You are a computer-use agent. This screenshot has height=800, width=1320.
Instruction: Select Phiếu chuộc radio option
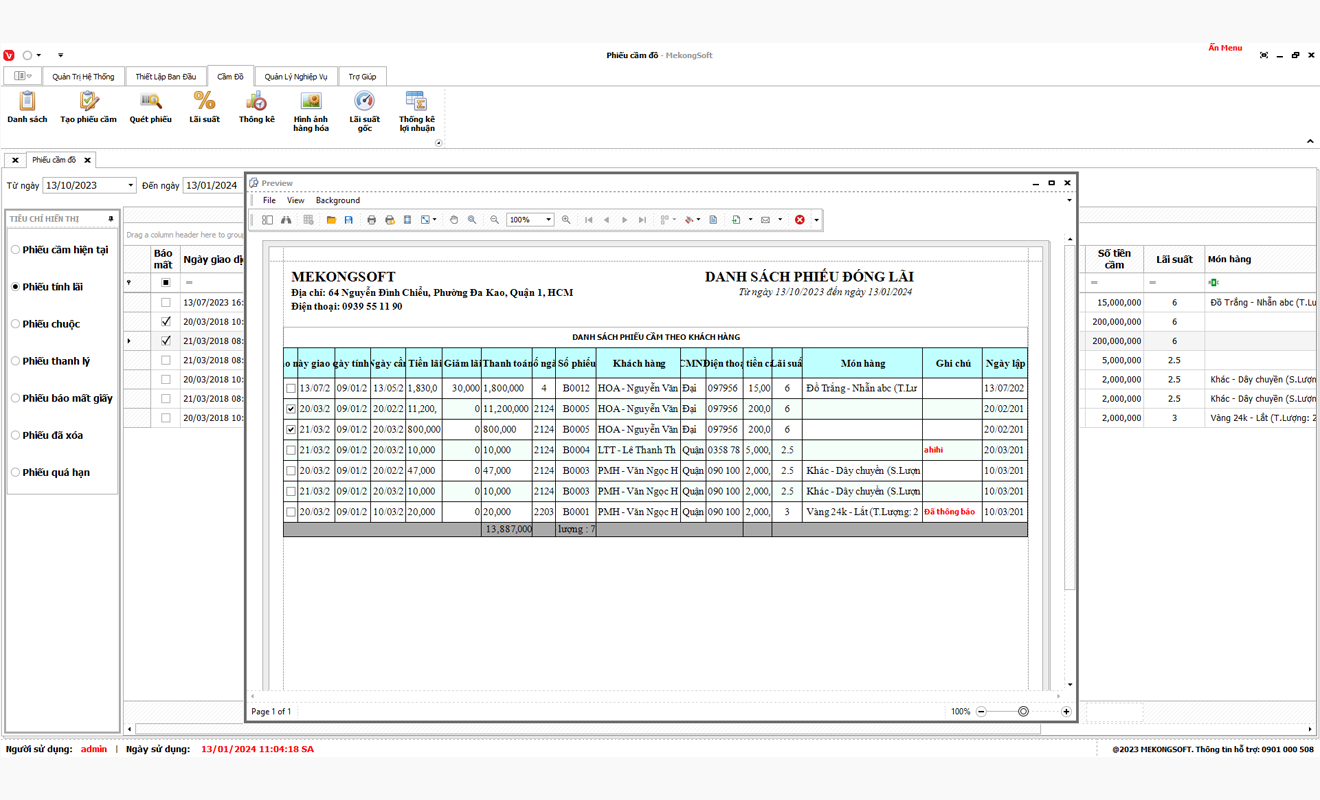[x=45, y=324]
